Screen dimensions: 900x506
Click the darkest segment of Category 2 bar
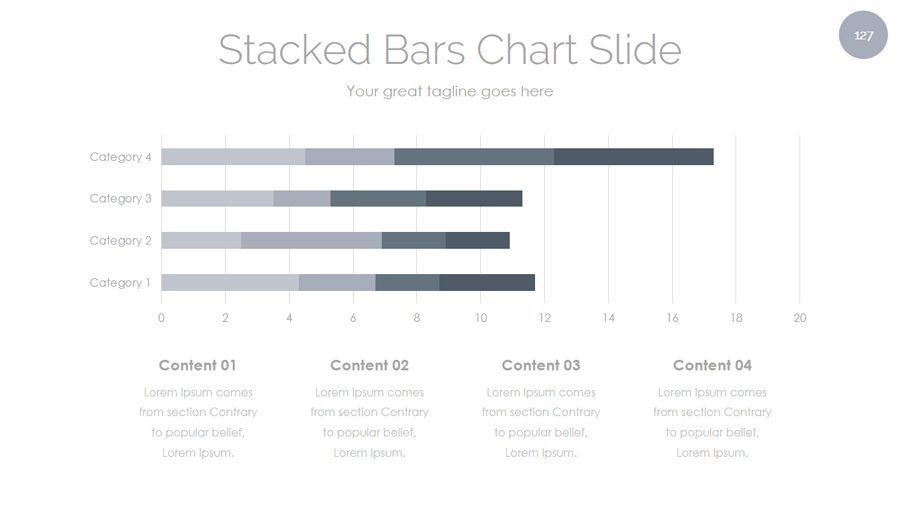(477, 240)
